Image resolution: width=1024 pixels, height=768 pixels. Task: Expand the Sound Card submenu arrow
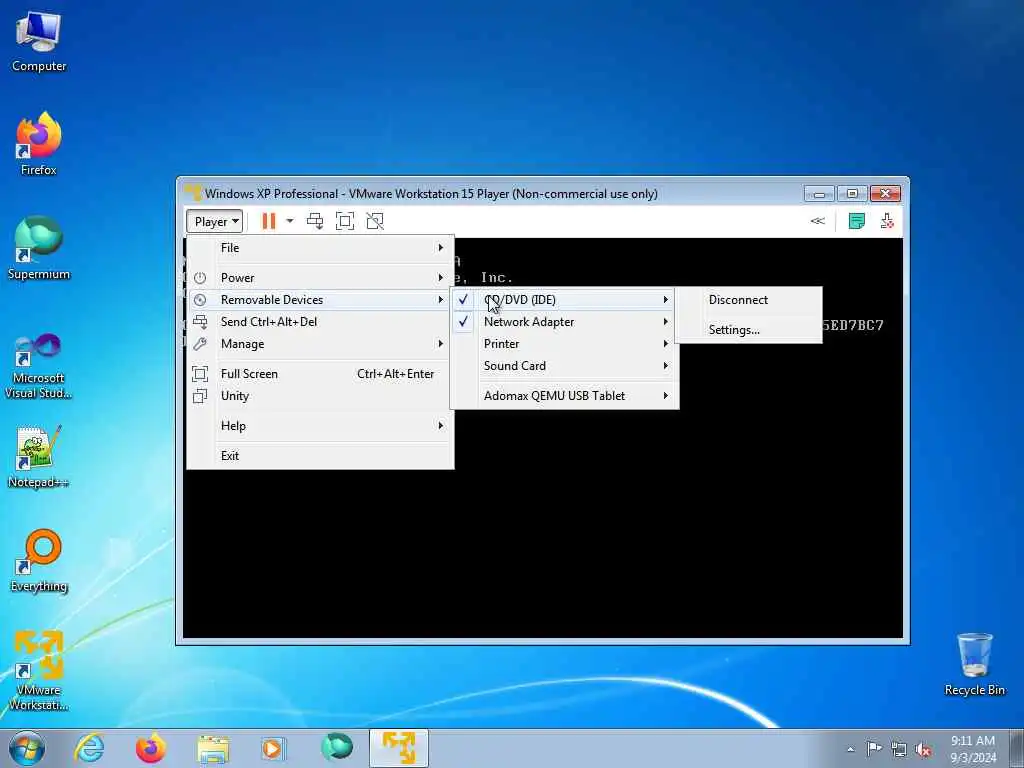pos(665,366)
